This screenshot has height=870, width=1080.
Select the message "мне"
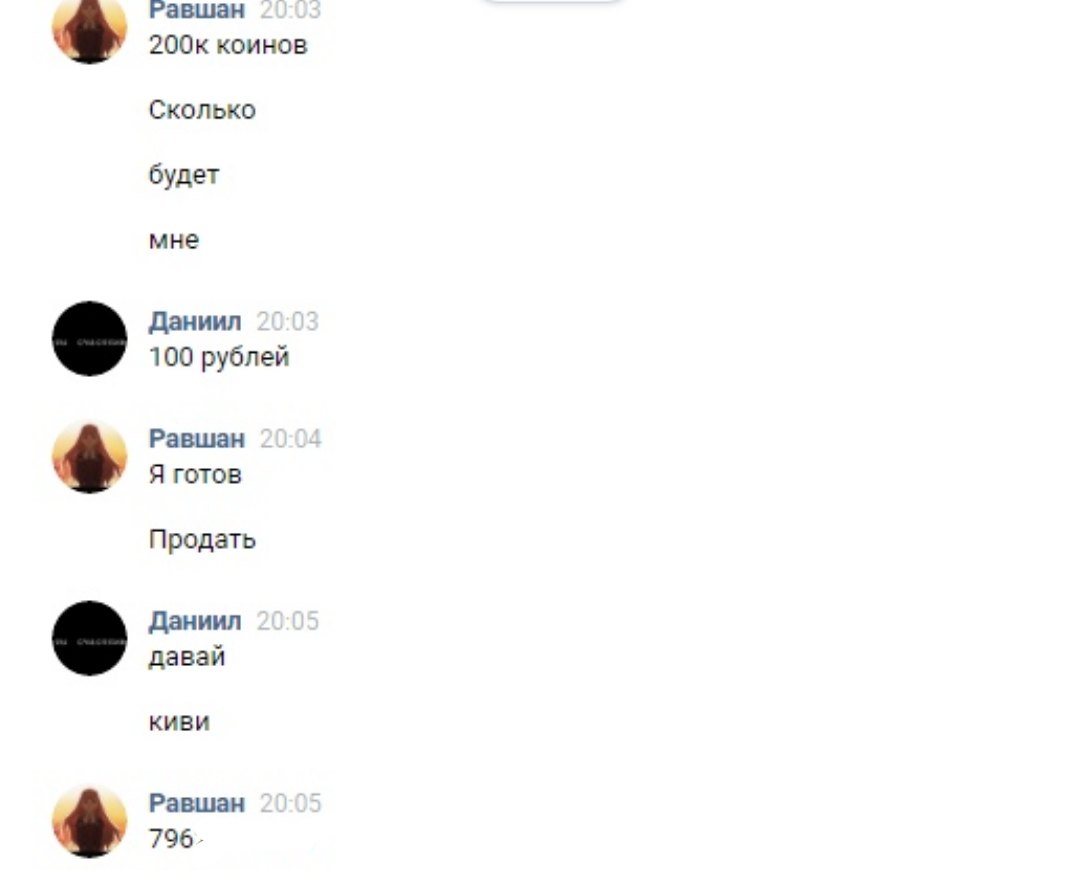174,240
